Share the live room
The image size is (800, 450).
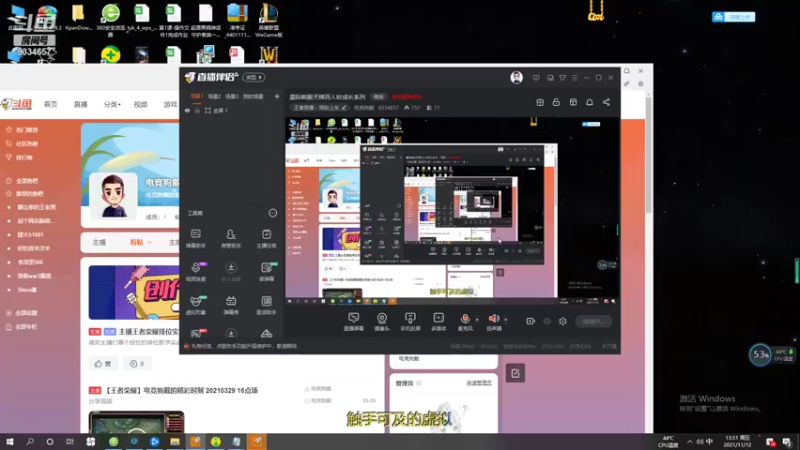tap(606, 102)
